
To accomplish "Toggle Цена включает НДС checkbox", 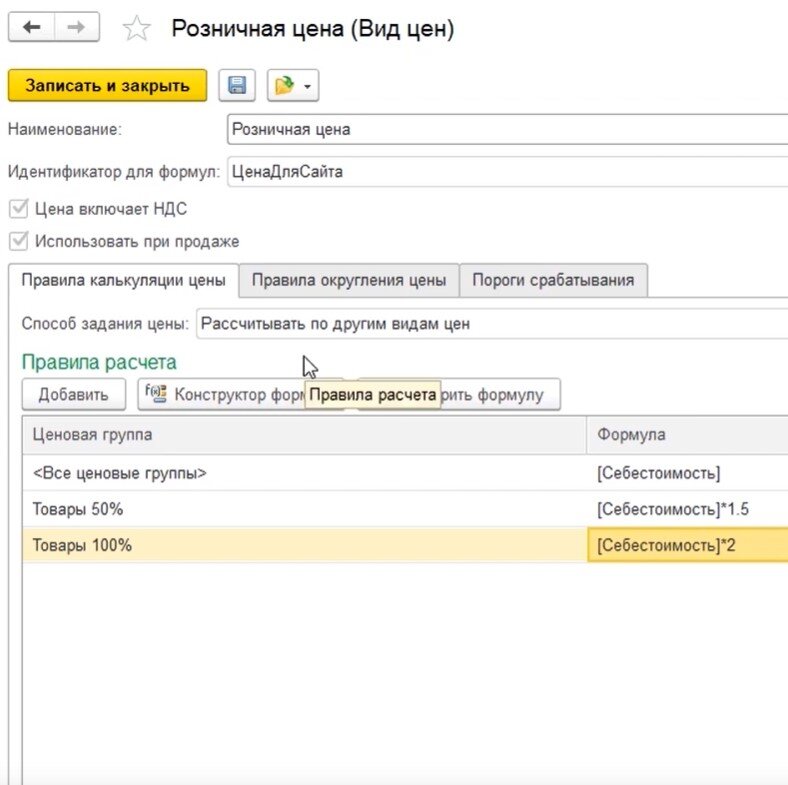I will [x=19, y=209].
